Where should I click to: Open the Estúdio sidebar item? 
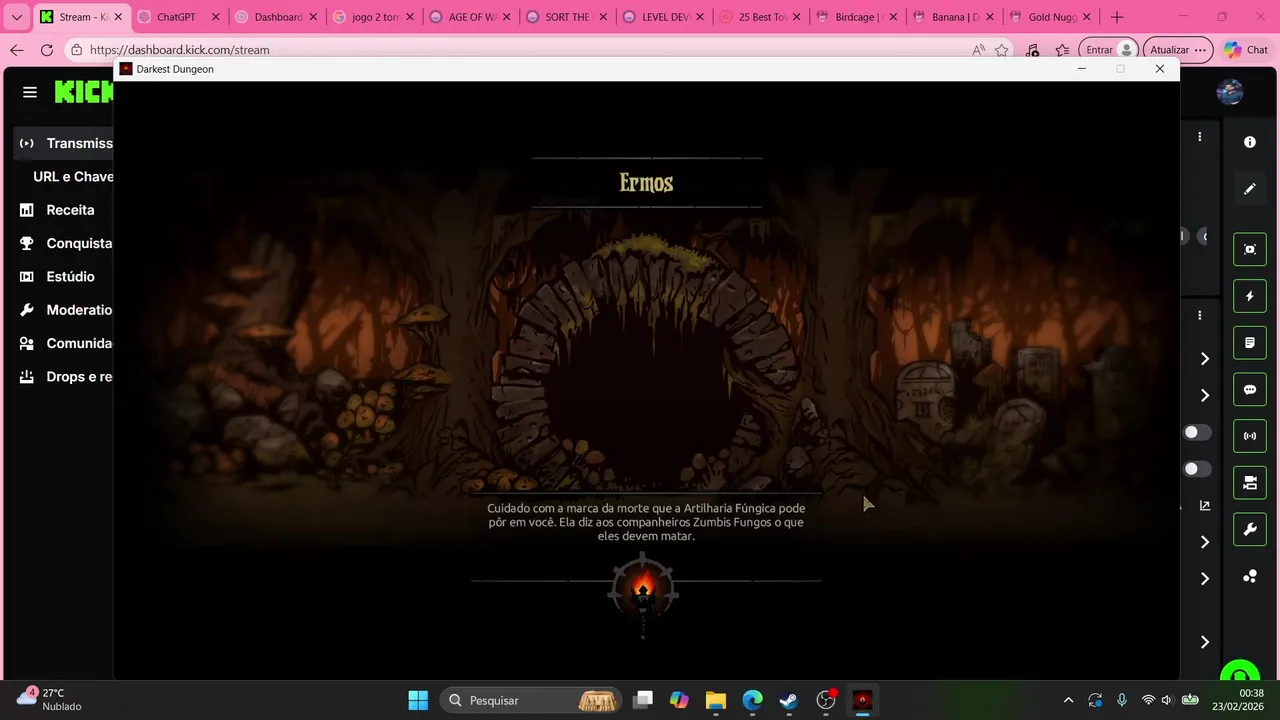coord(64,276)
